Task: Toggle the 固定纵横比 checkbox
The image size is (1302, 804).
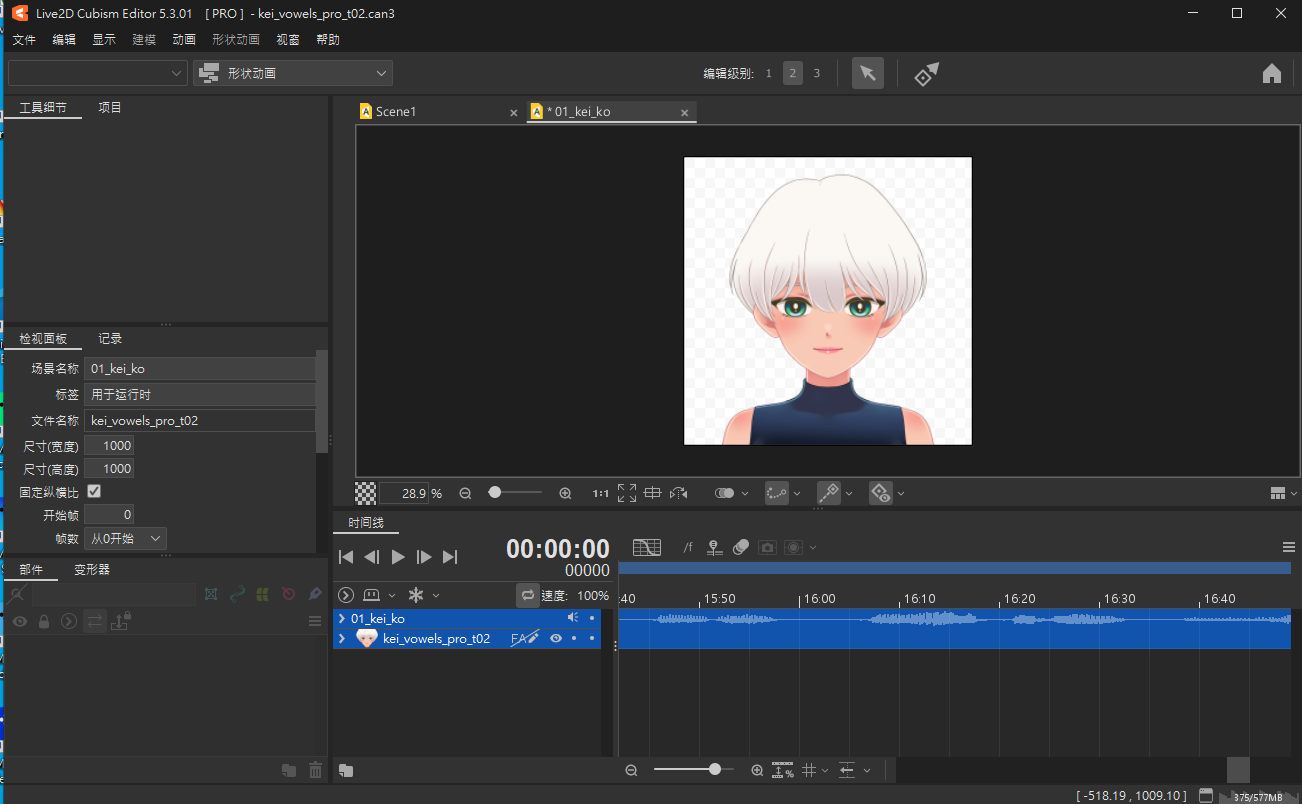Action: (94, 491)
